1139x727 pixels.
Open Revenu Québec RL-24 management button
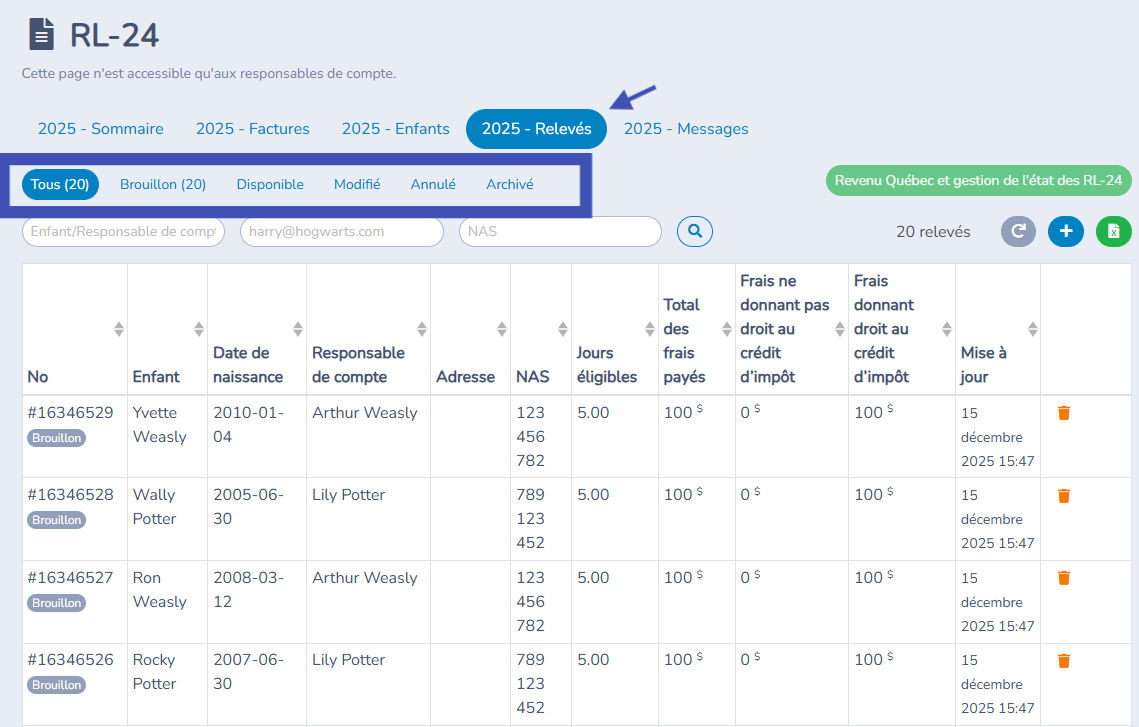(978, 181)
